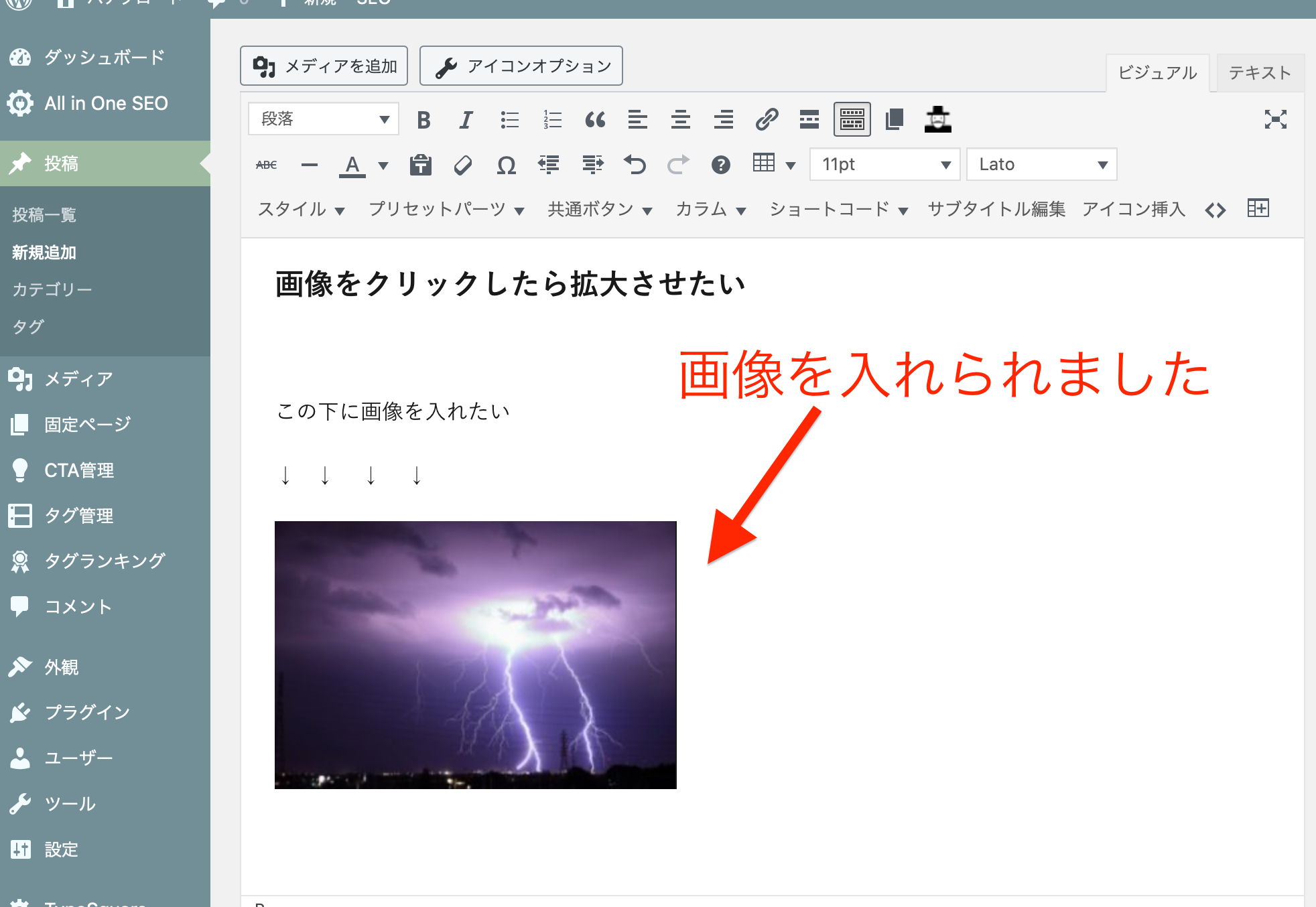Image resolution: width=1316 pixels, height=907 pixels.
Task: Toggle strikethrough formatting
Action: [266, 165]
